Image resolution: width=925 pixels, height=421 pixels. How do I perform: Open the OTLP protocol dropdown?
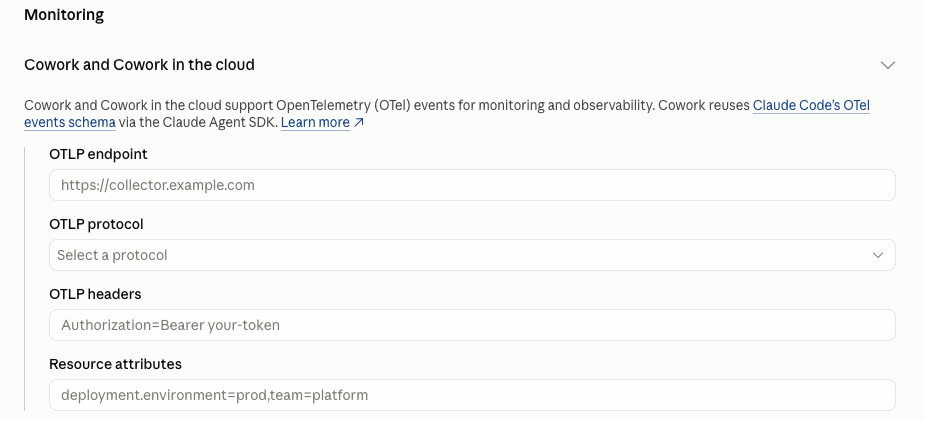[472, 255]
